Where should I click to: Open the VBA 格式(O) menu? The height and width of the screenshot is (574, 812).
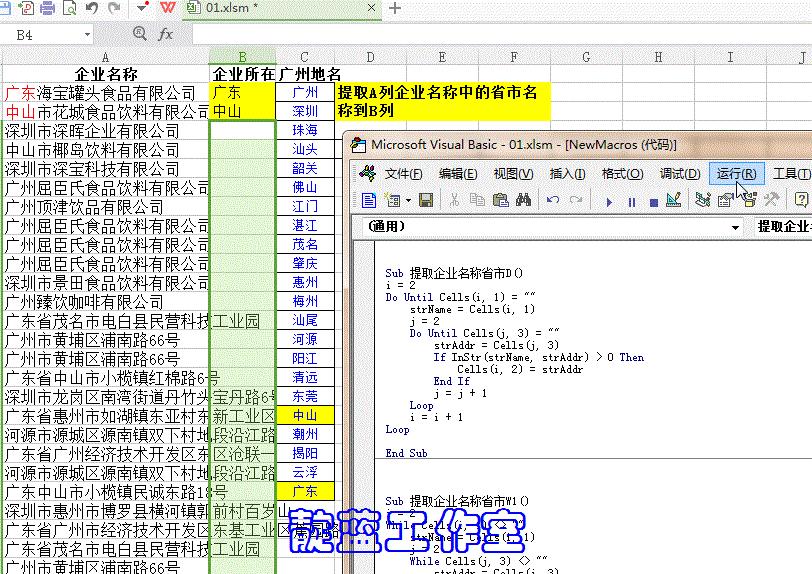pos(622,174)
